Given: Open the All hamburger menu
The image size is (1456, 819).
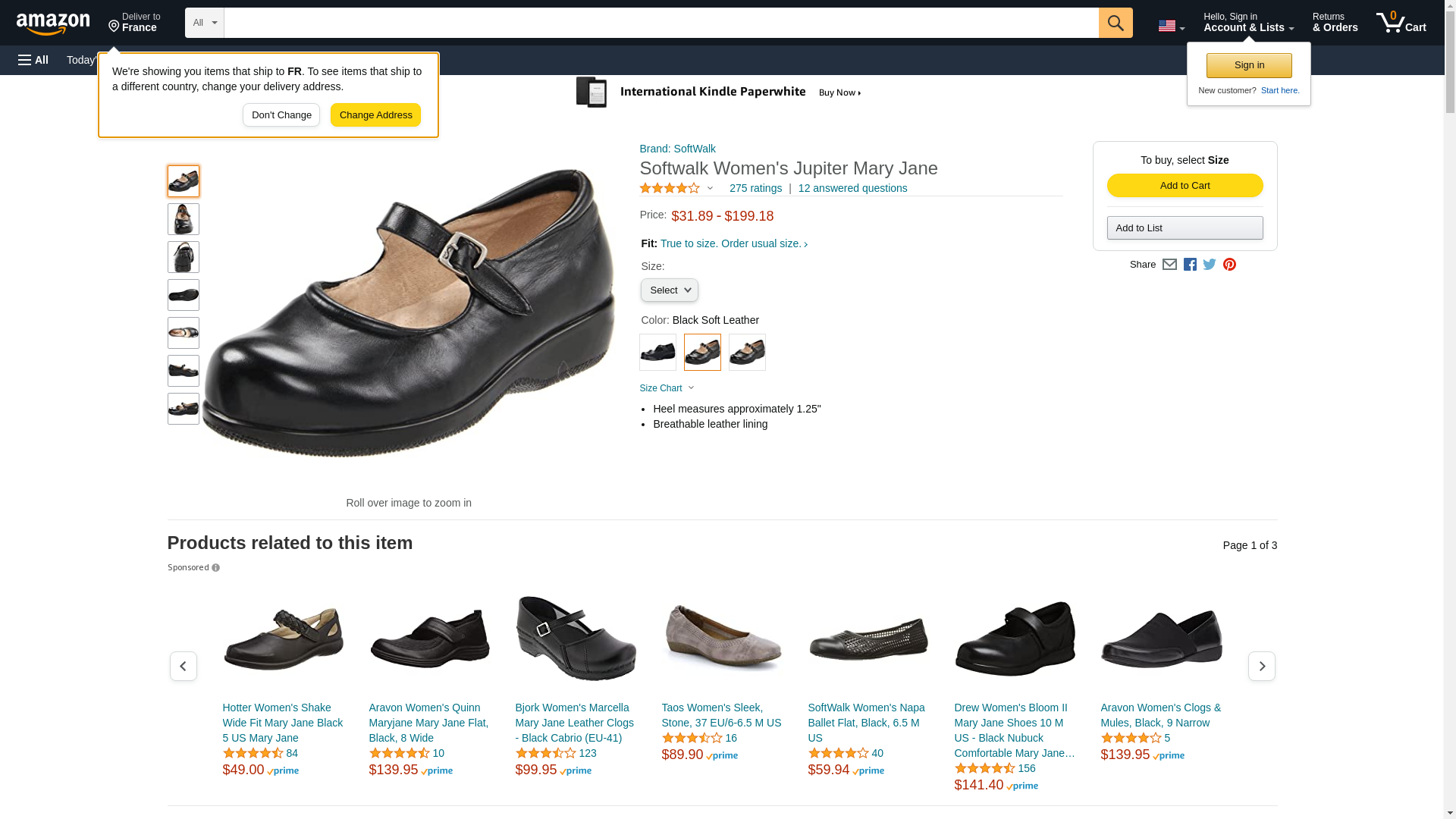Looking at the screenshot, I should [33, 60].
